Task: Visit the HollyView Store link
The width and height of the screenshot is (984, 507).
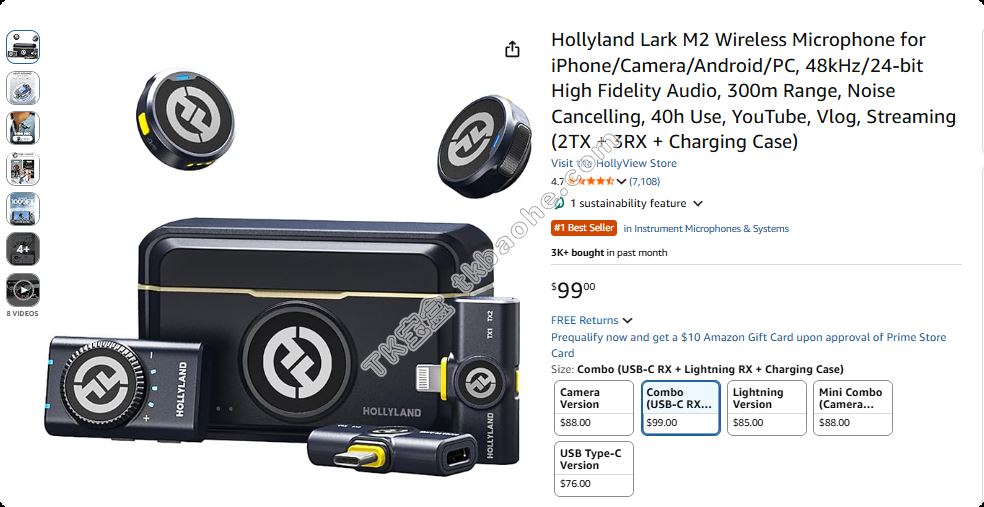Action: (x=614, y=163)
